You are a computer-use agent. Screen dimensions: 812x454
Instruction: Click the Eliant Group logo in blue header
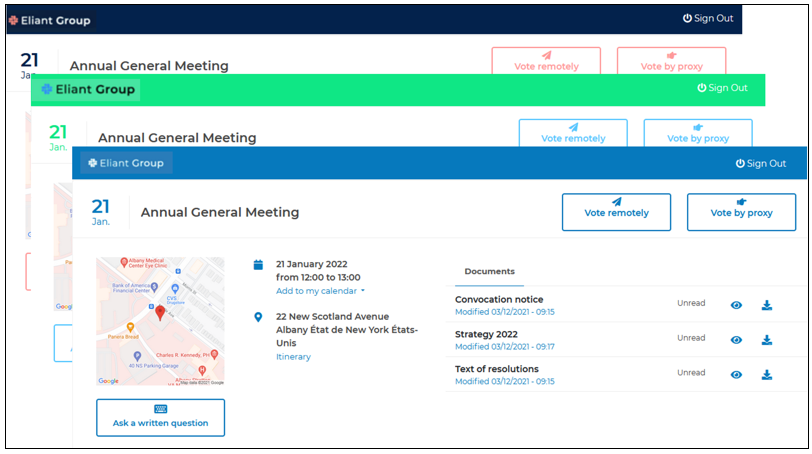127,163
